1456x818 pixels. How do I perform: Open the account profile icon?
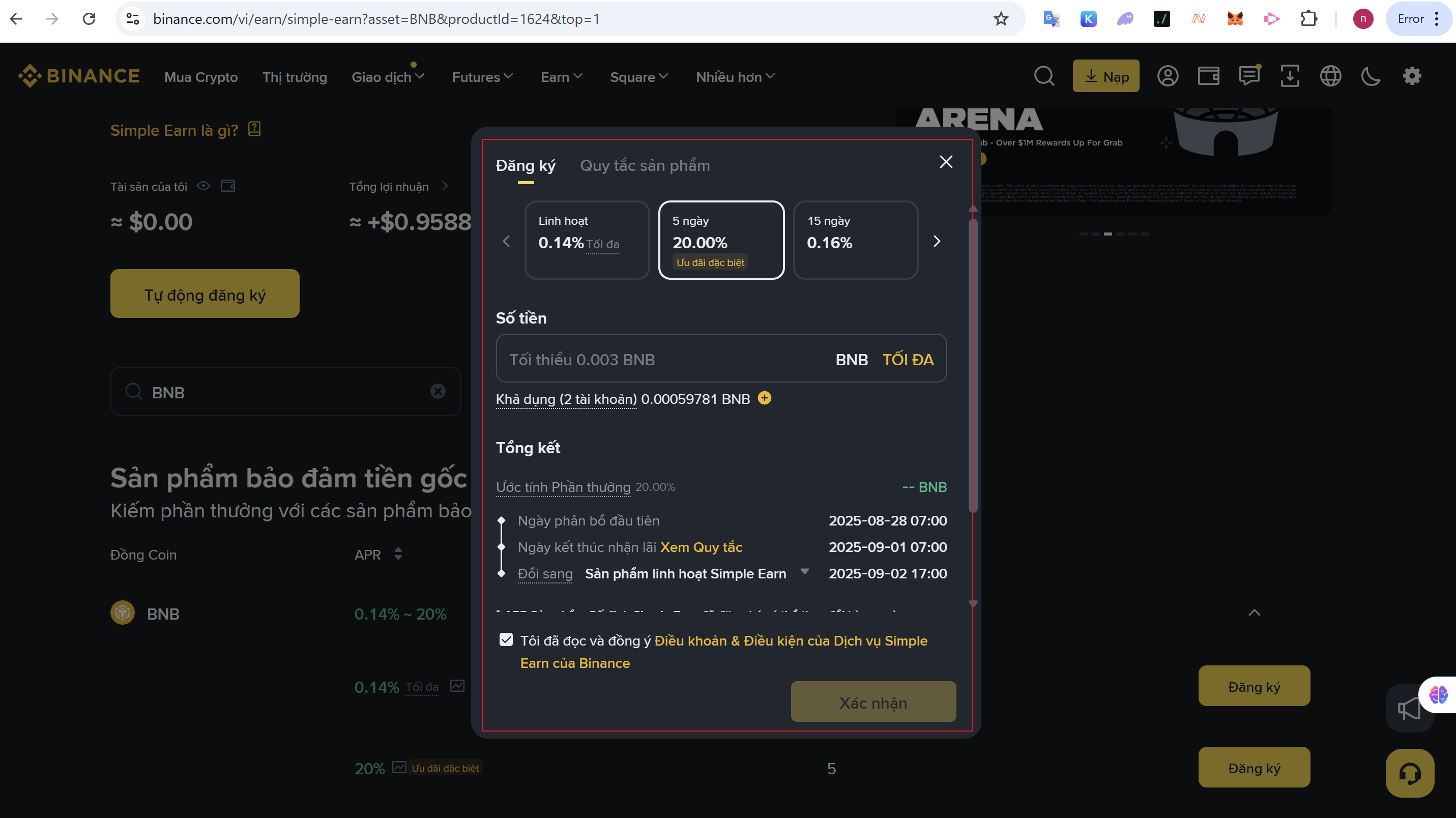1168,76
